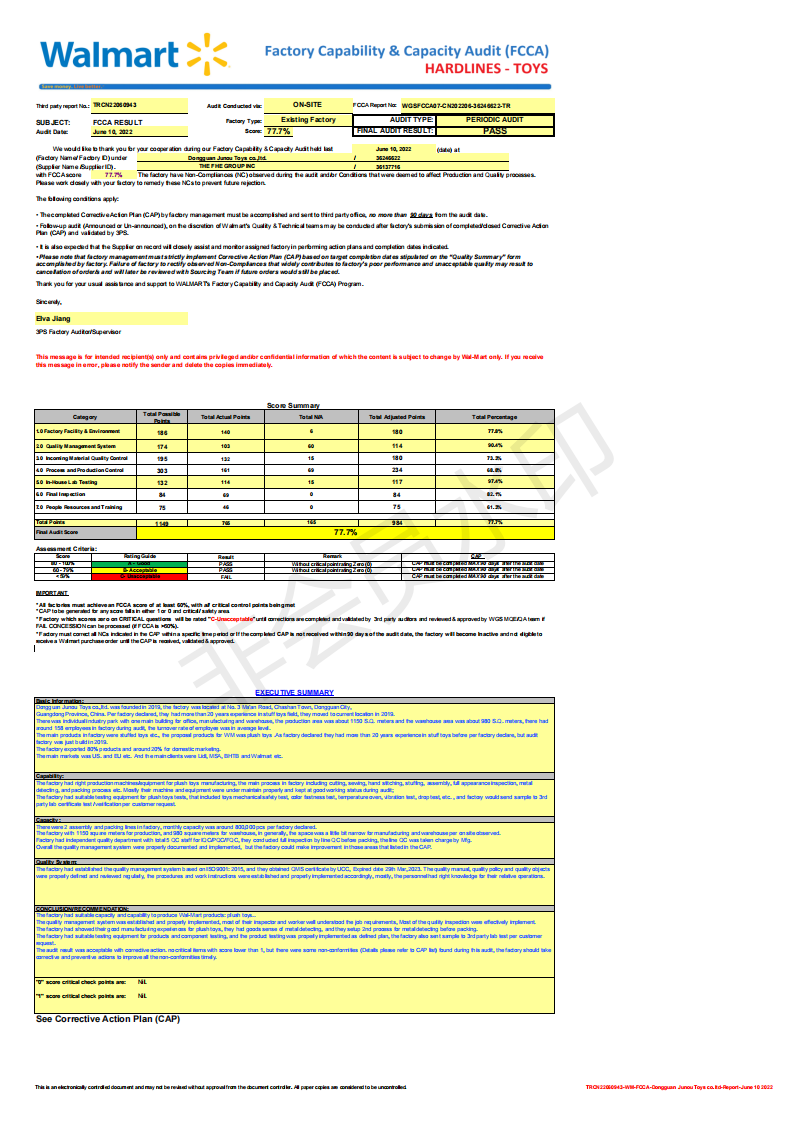Click the red confidentiality notice paragraph
Image resolution: width=794 pixels, height=1123 pixels.
[x=290, y=361]
